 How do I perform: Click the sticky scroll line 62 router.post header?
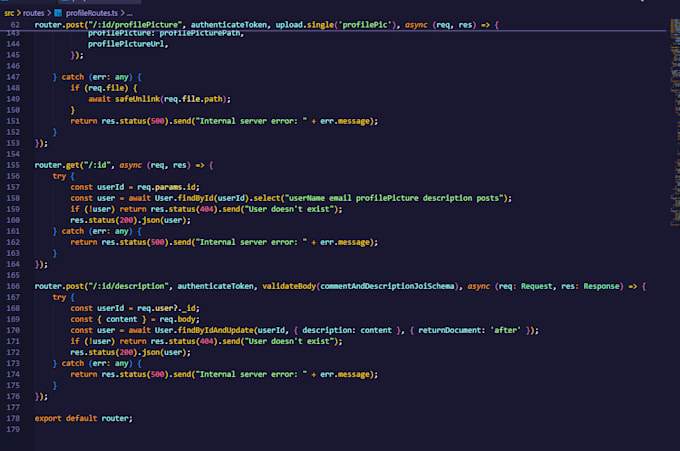(267, 25)
